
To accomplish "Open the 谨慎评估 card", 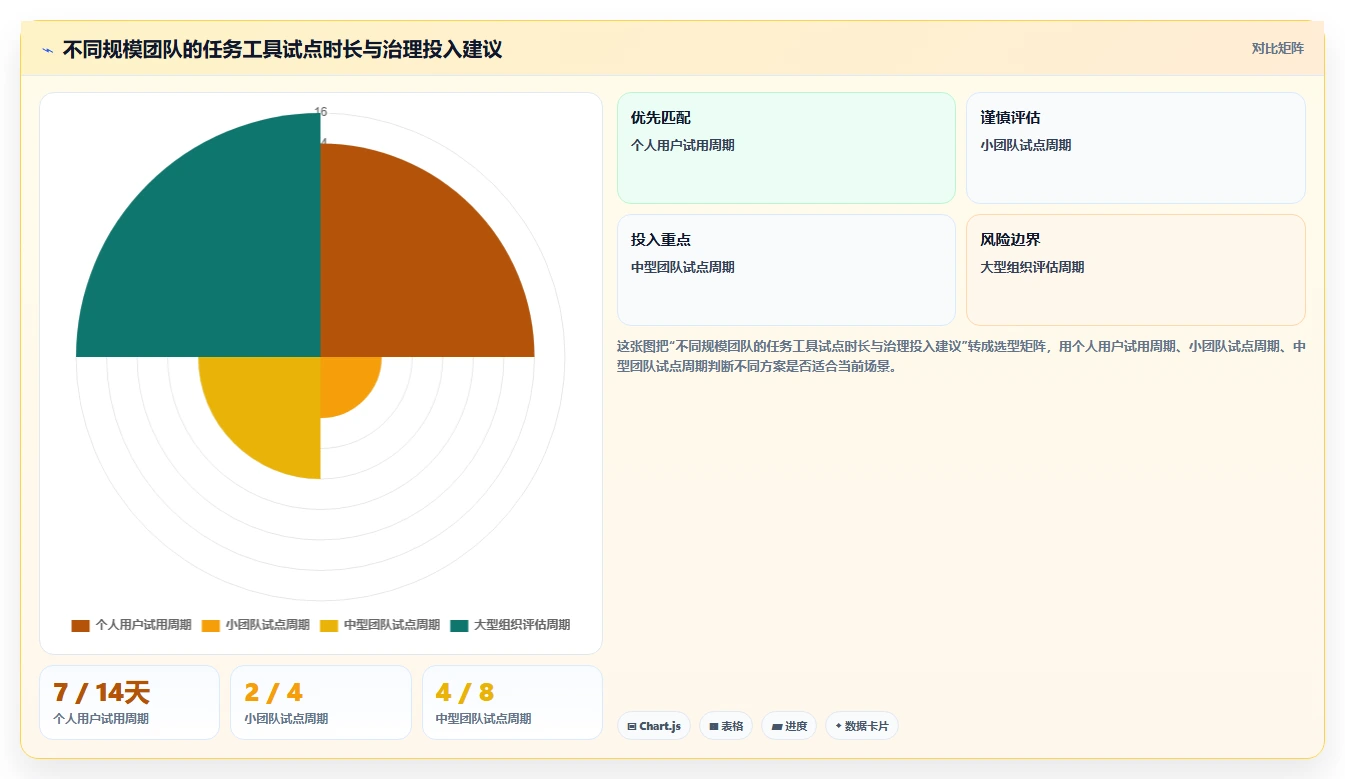I will (x=1136, y=148).
